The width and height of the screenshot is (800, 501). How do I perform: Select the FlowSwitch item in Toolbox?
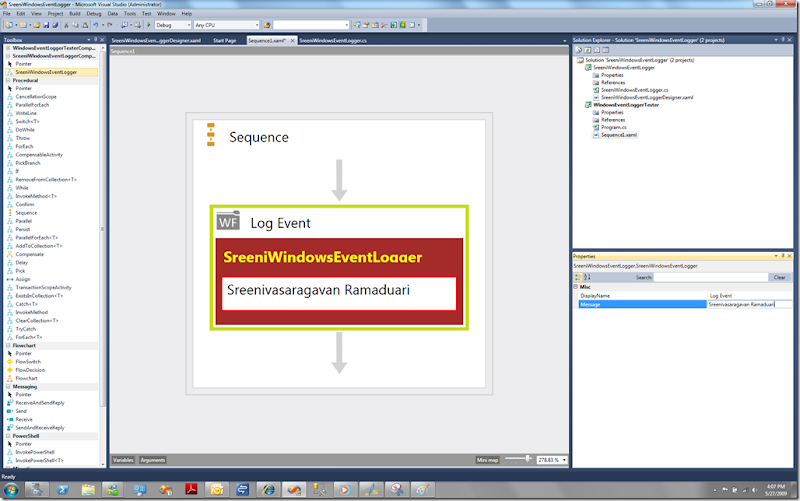pos(28,362)
